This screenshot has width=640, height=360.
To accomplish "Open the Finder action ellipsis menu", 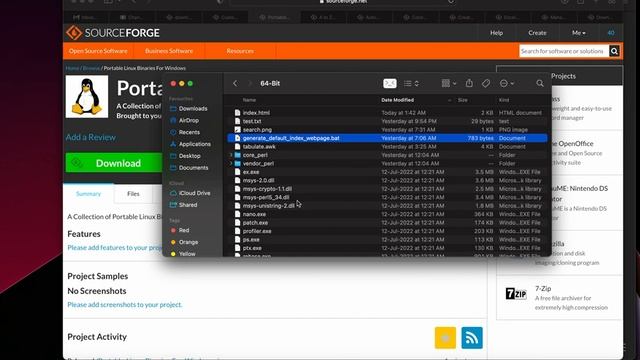I will (507, 83).
